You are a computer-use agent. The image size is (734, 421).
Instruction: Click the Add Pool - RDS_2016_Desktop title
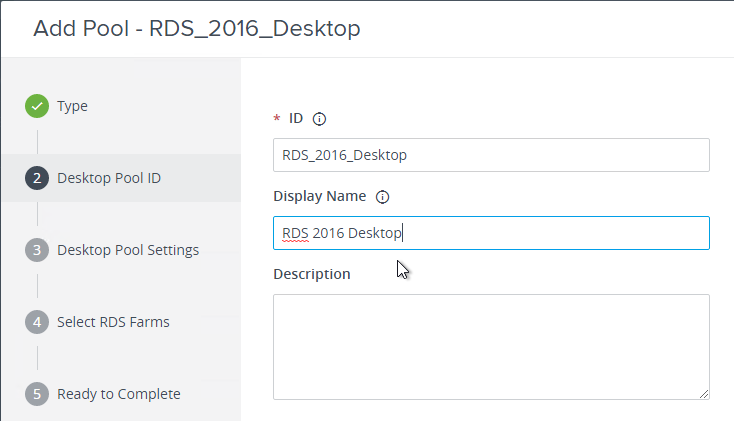pyautogui.click(x=197, y=29)
